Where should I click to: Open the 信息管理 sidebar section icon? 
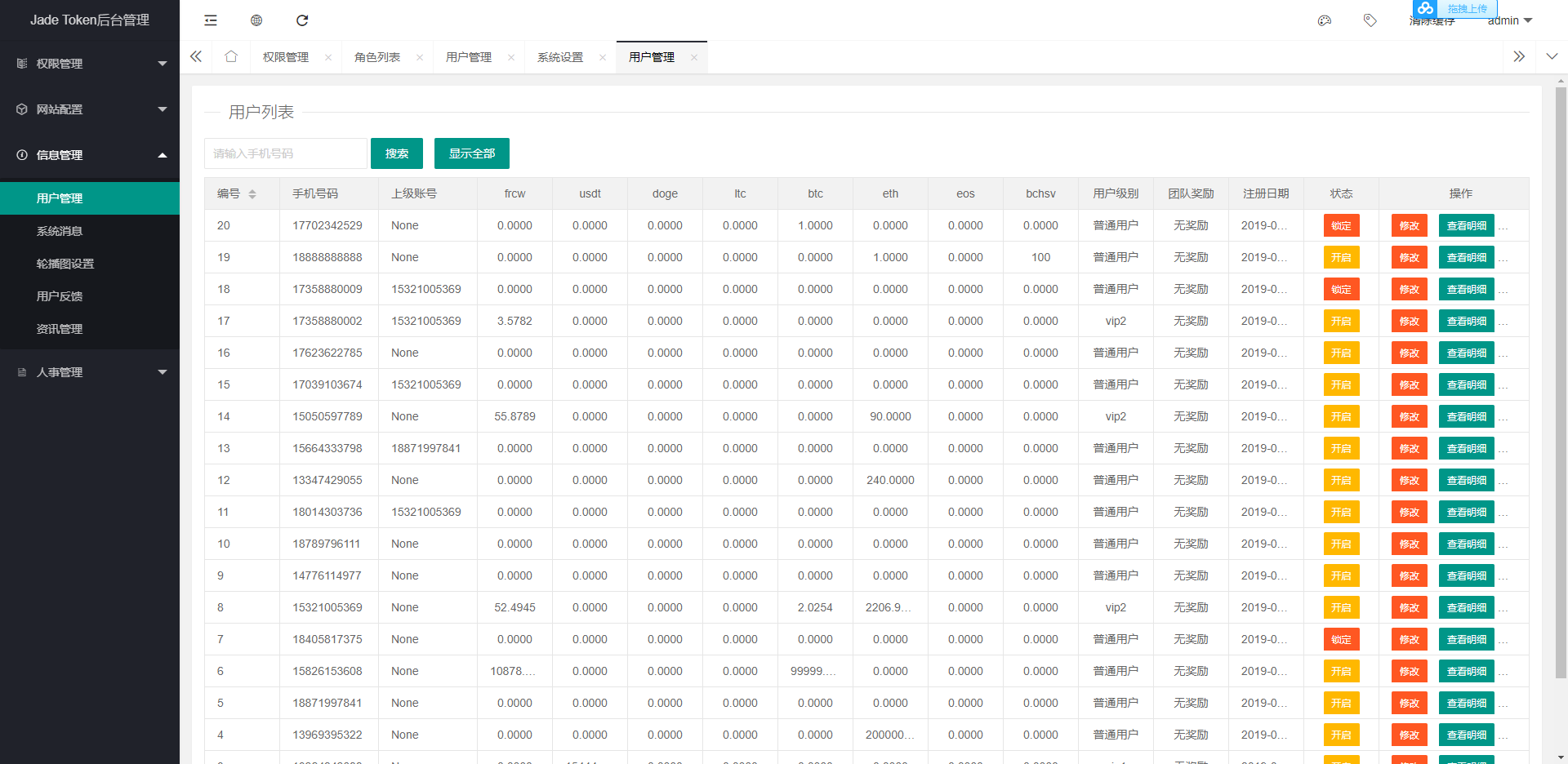pyautogui.click(x=21, y=154)
